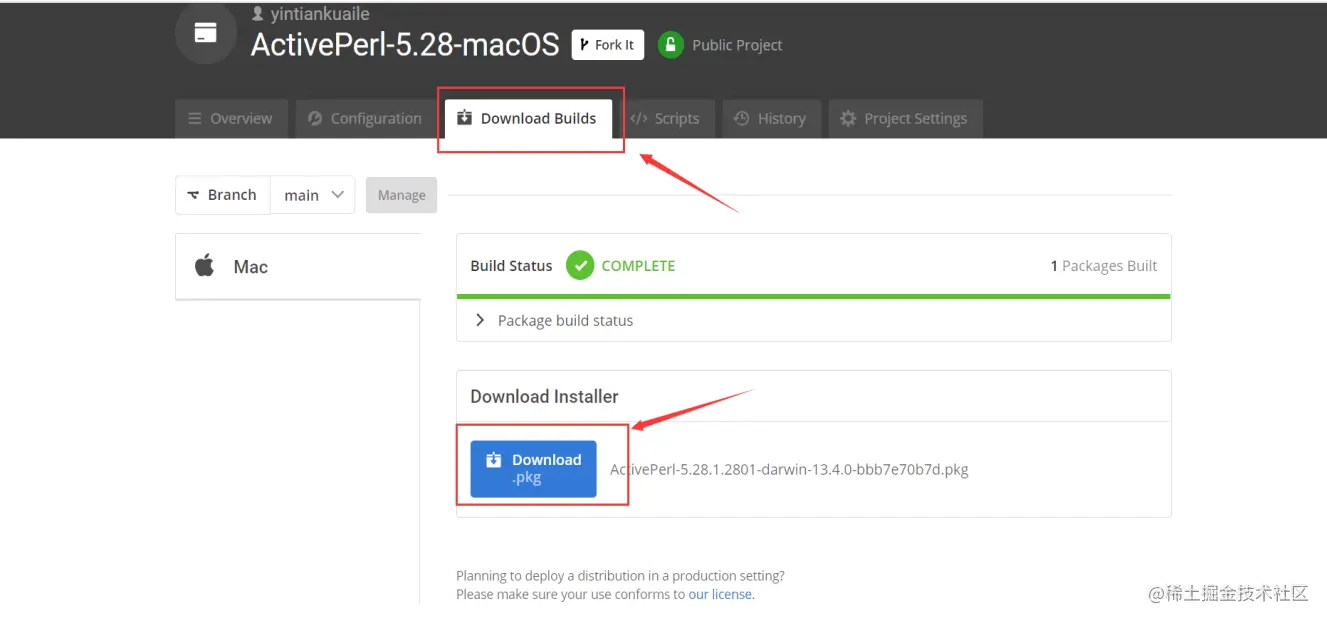Click the Public Project label
The width and height of the screenshot is (1327, 622).
737,45
